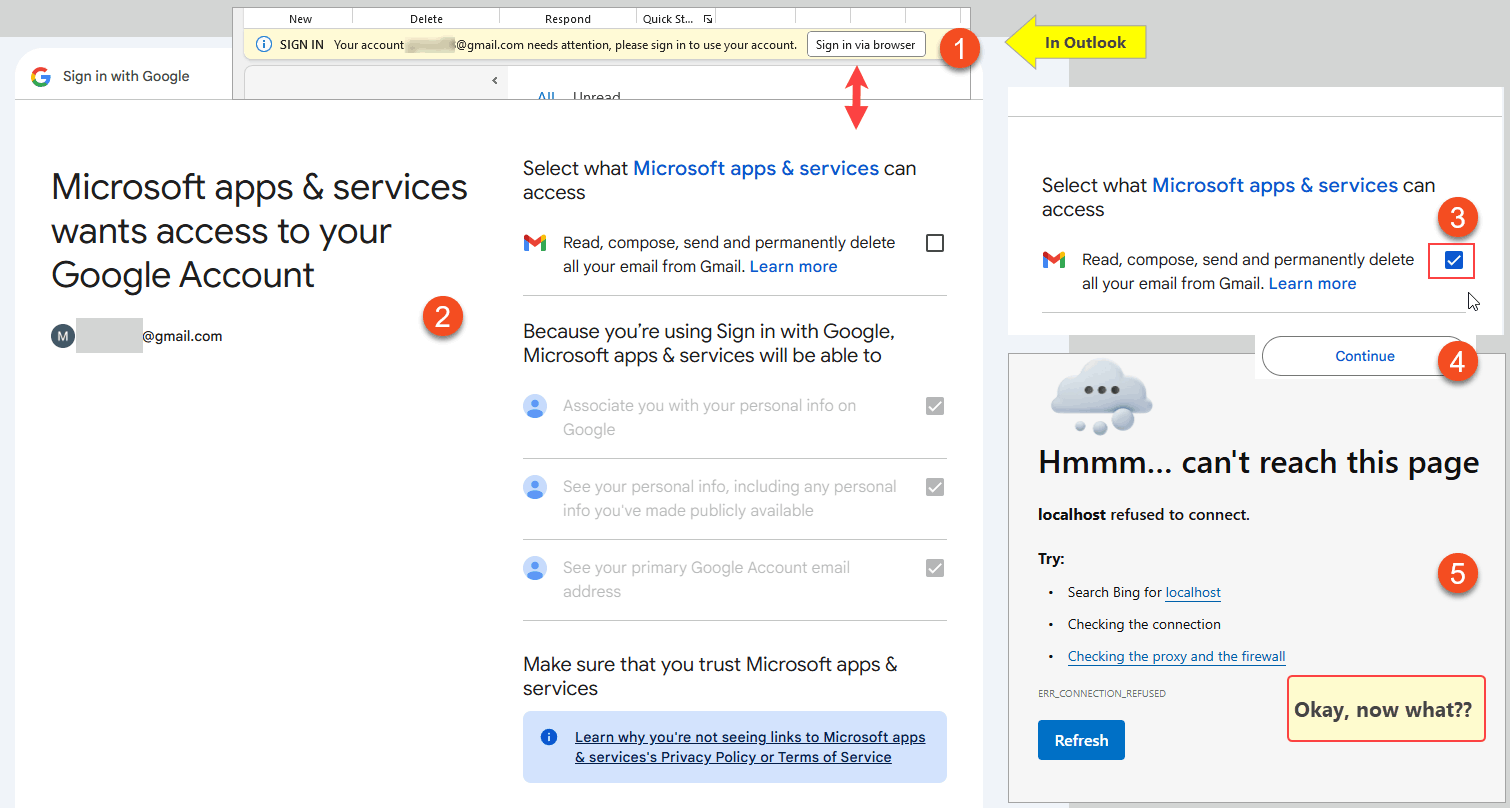Click the Hmmm... can't reach this page heading
This screenshot has height=808, width=1510.
tap(1259, 462)
